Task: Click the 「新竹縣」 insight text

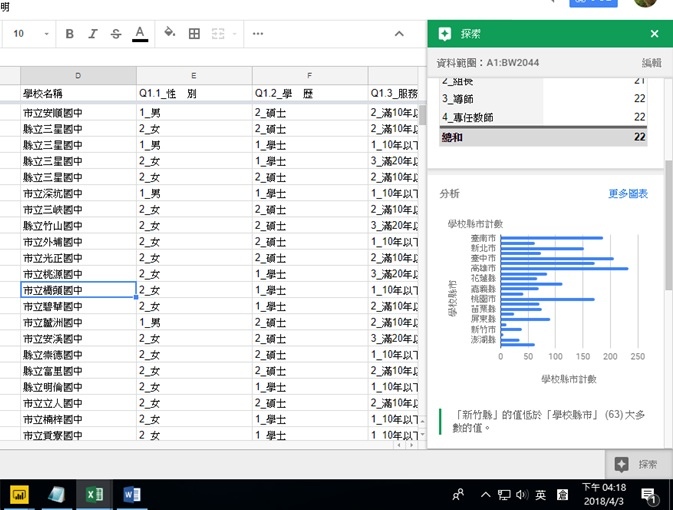Action: (x=549, y=421)
